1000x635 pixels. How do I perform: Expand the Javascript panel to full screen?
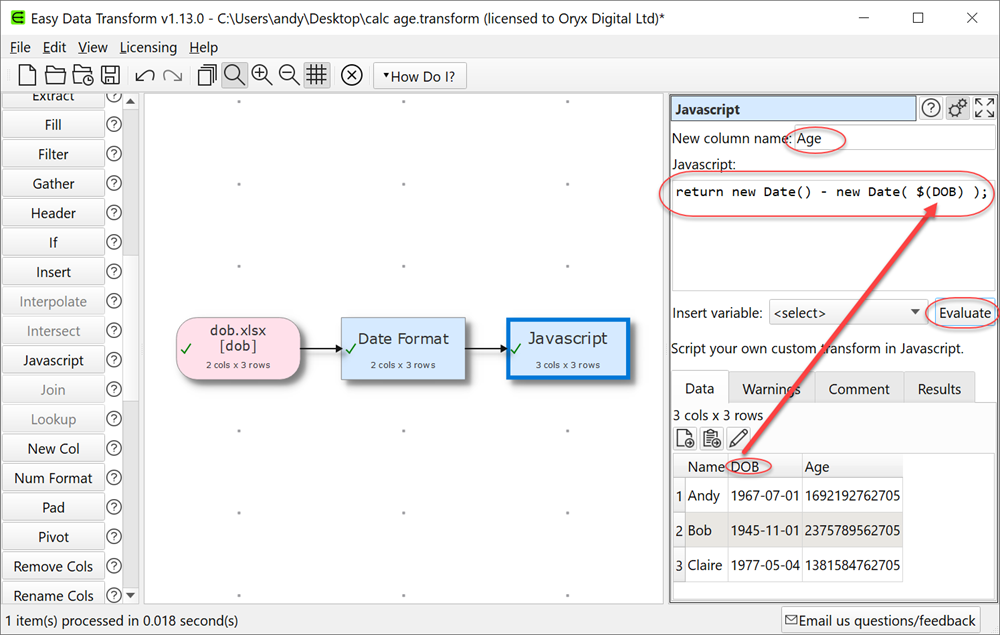click(x=984, y=107)
